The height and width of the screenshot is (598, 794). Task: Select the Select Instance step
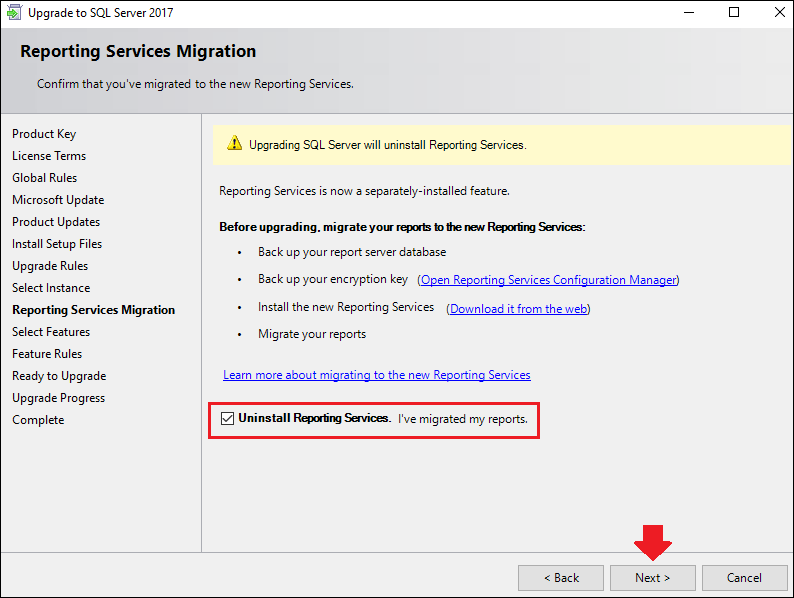[x=51, y=288]
